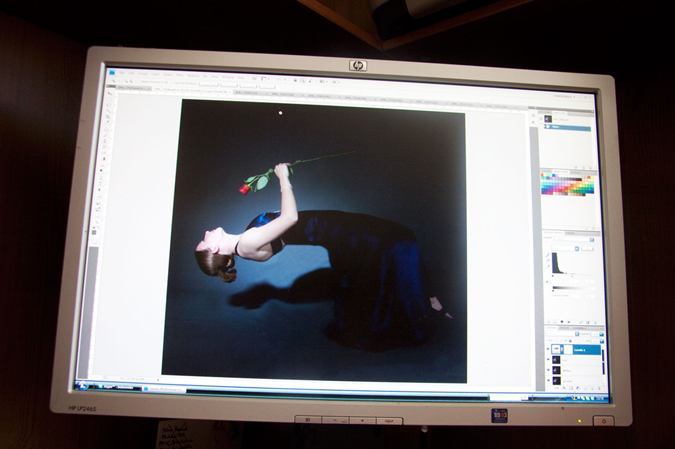
Task: Open the channel dropdown above the histogram
Action: (x=577, y=249)
